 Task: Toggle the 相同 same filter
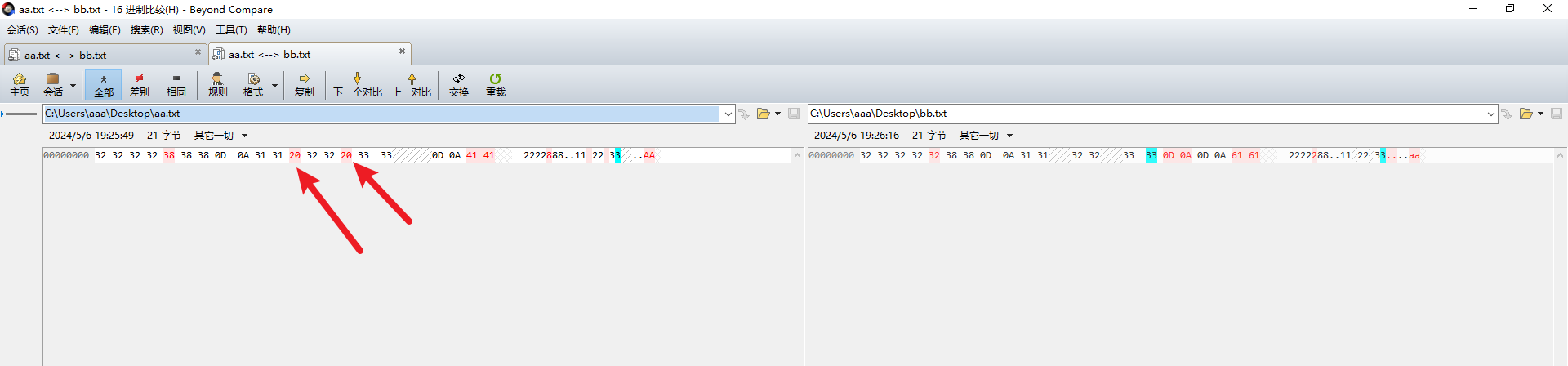tap(176, 85)
